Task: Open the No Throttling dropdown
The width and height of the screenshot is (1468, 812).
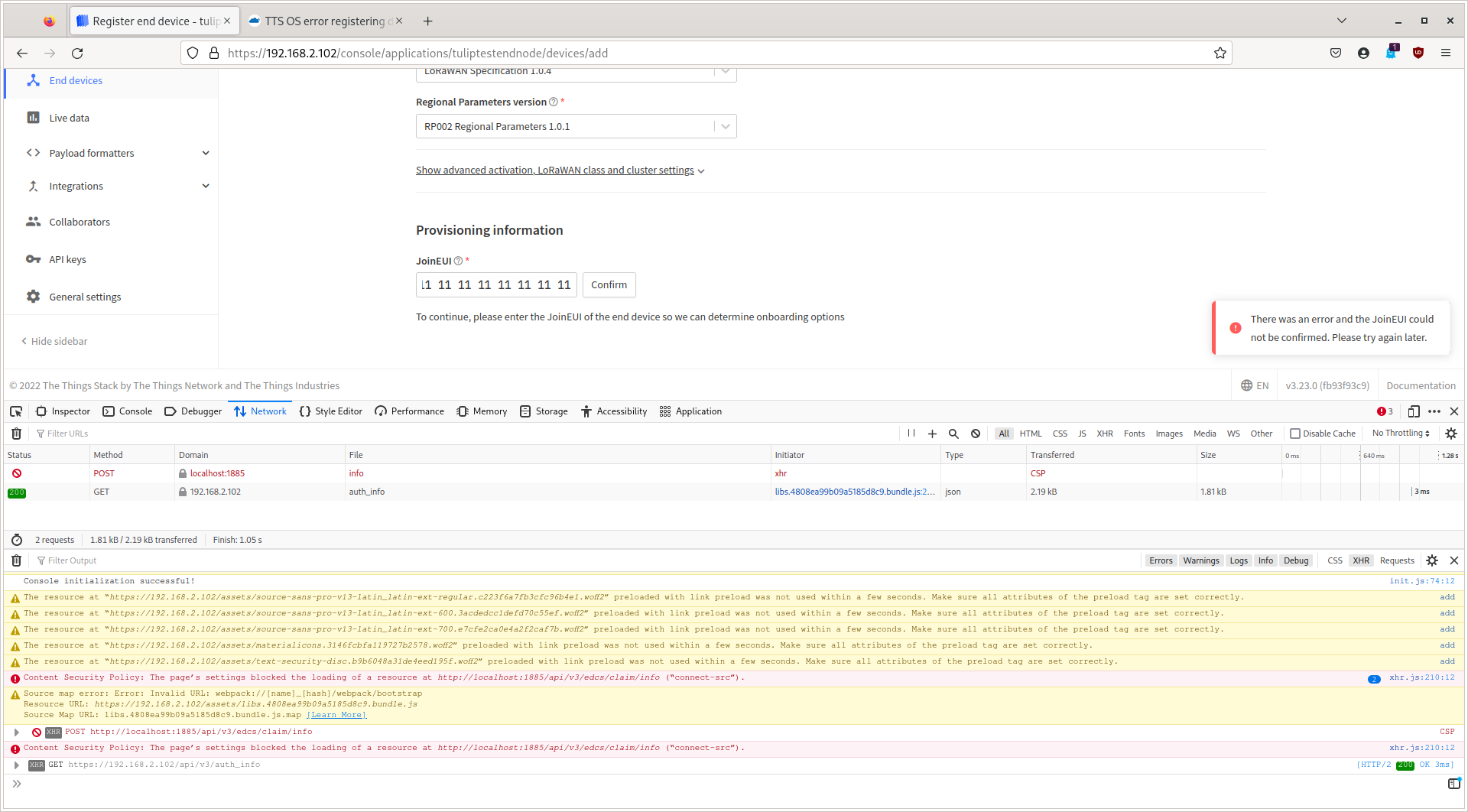Action: click(x=1401, y=434)
